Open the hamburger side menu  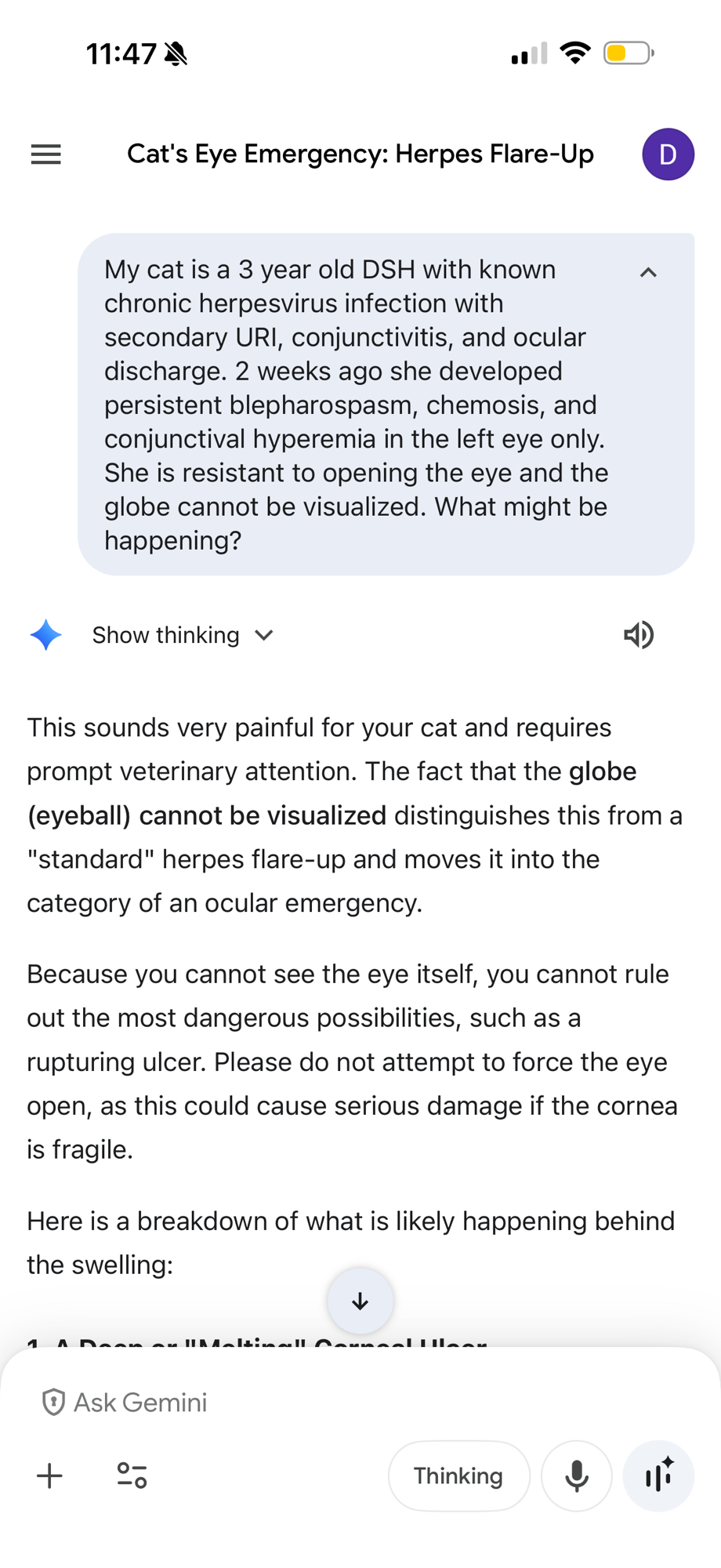(45, 154)
